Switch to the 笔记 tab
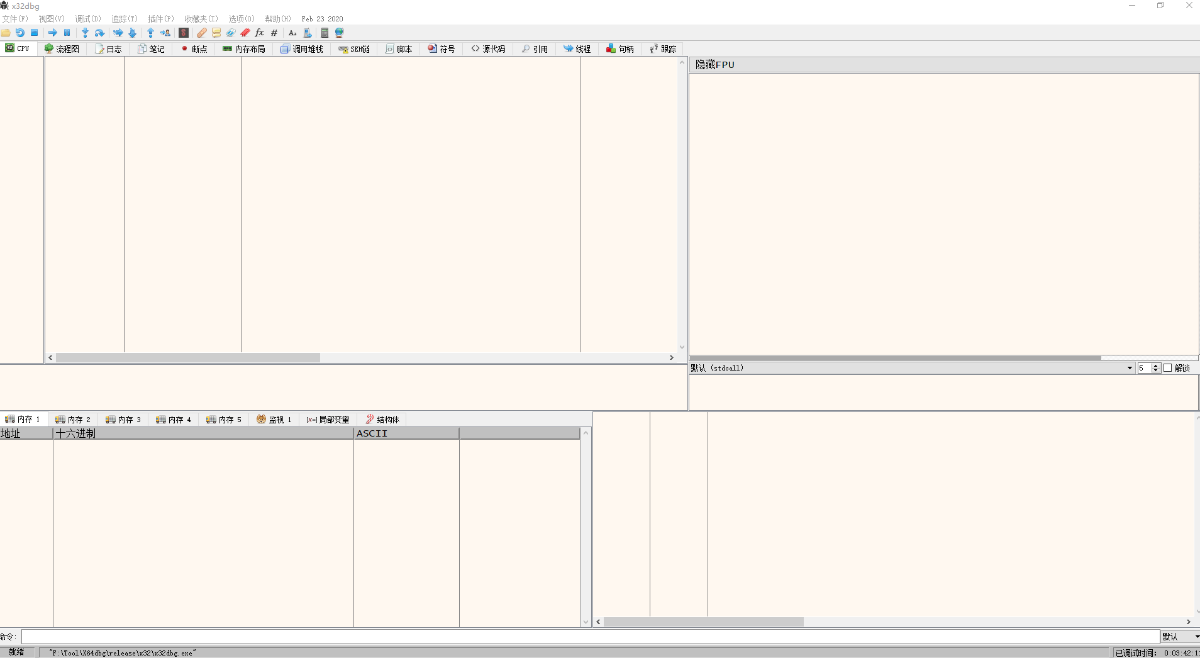The height and width of the screenshot is (658, 1200). [151, 48]
